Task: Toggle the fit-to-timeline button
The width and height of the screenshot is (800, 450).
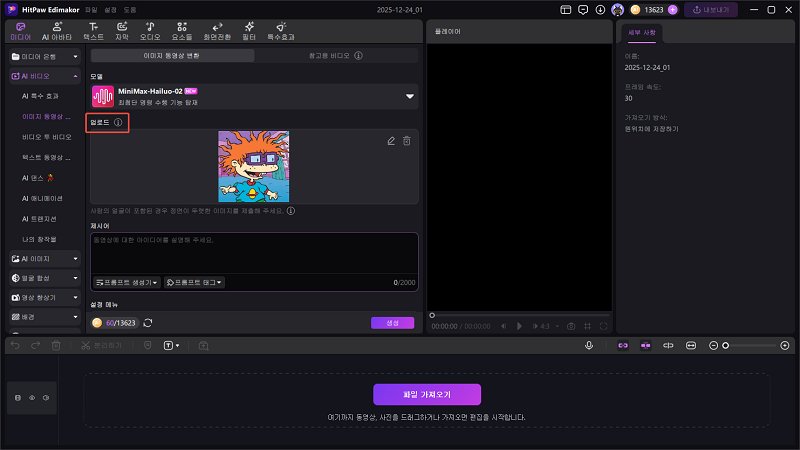Action: click(x=691, y=345)
